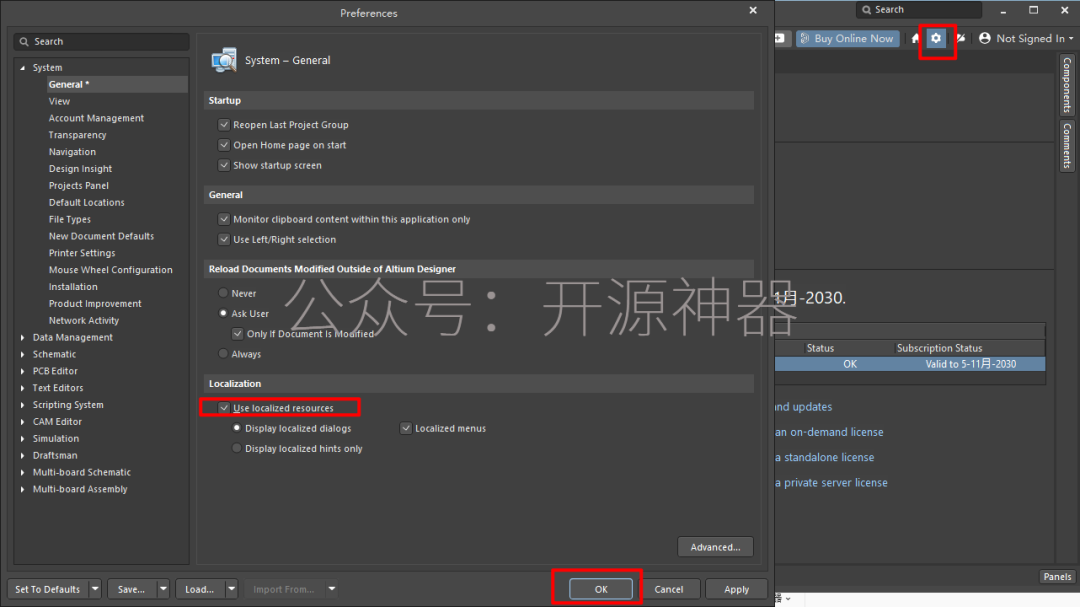This screenshot has height=607, width=1080.
Task: Open Account Management preferences
Action: [x=96, y=118]
